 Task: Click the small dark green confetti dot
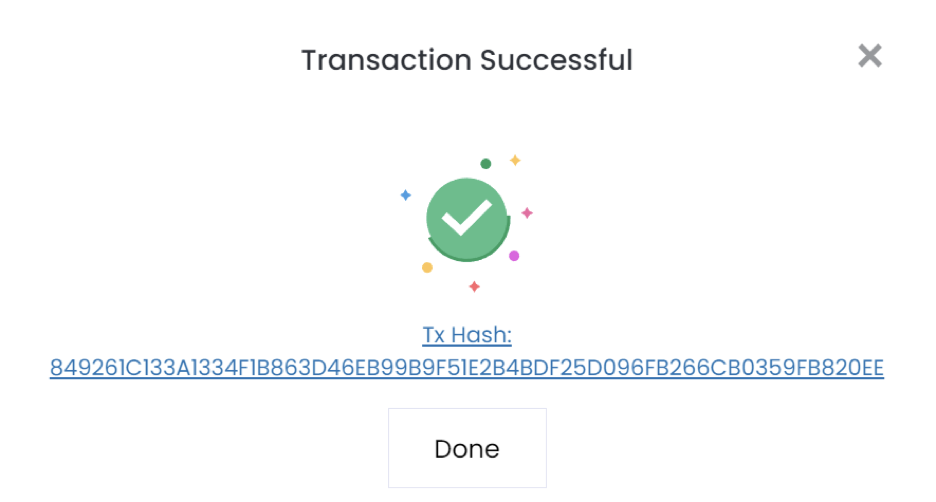(x=486, y=164)
